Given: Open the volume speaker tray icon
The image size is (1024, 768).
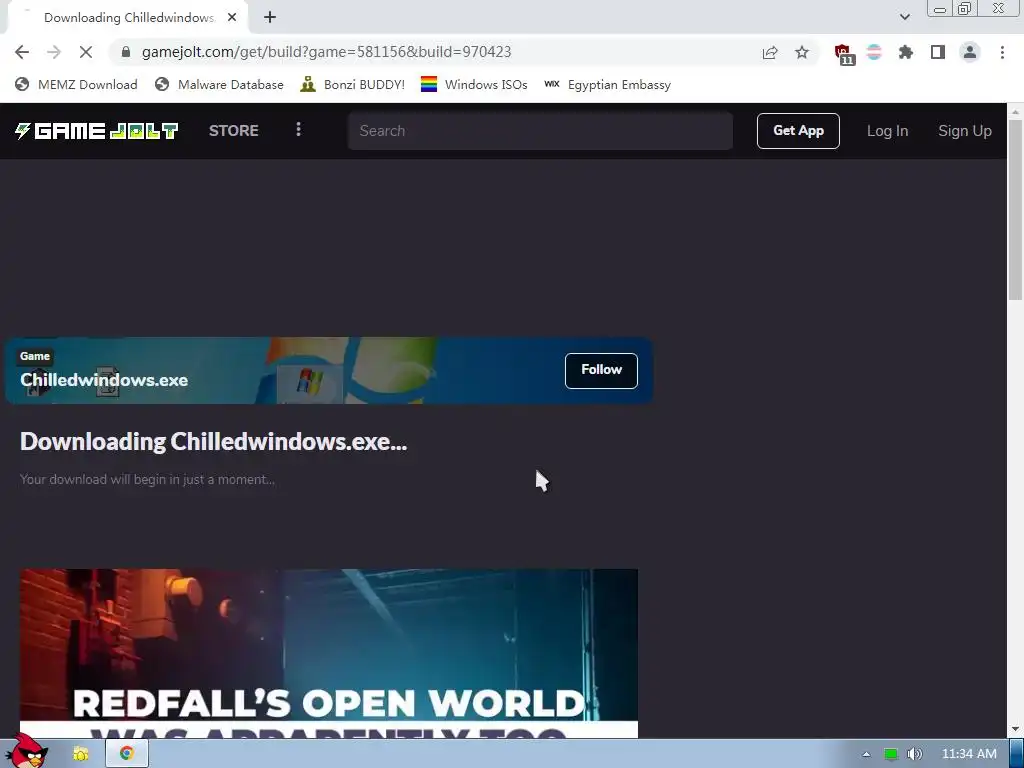Looking at the screenshot, I should point(915,754).
